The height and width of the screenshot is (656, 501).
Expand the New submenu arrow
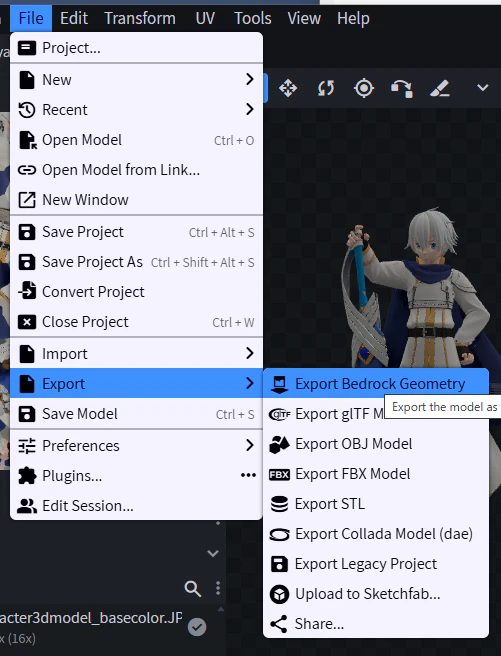[x=250, y=79]
